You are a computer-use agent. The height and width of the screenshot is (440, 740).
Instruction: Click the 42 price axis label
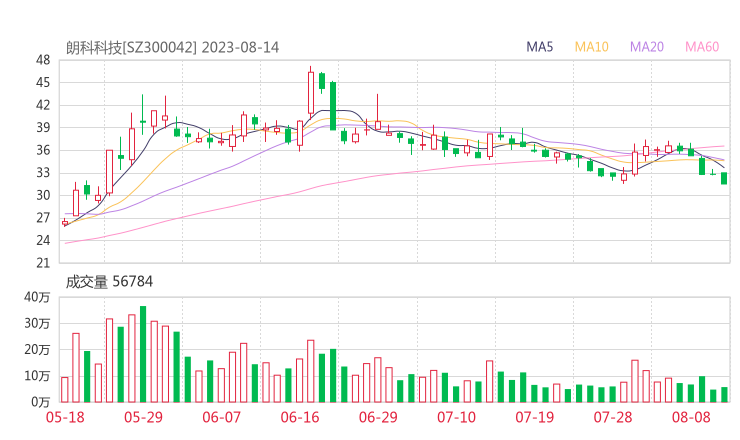43,105
